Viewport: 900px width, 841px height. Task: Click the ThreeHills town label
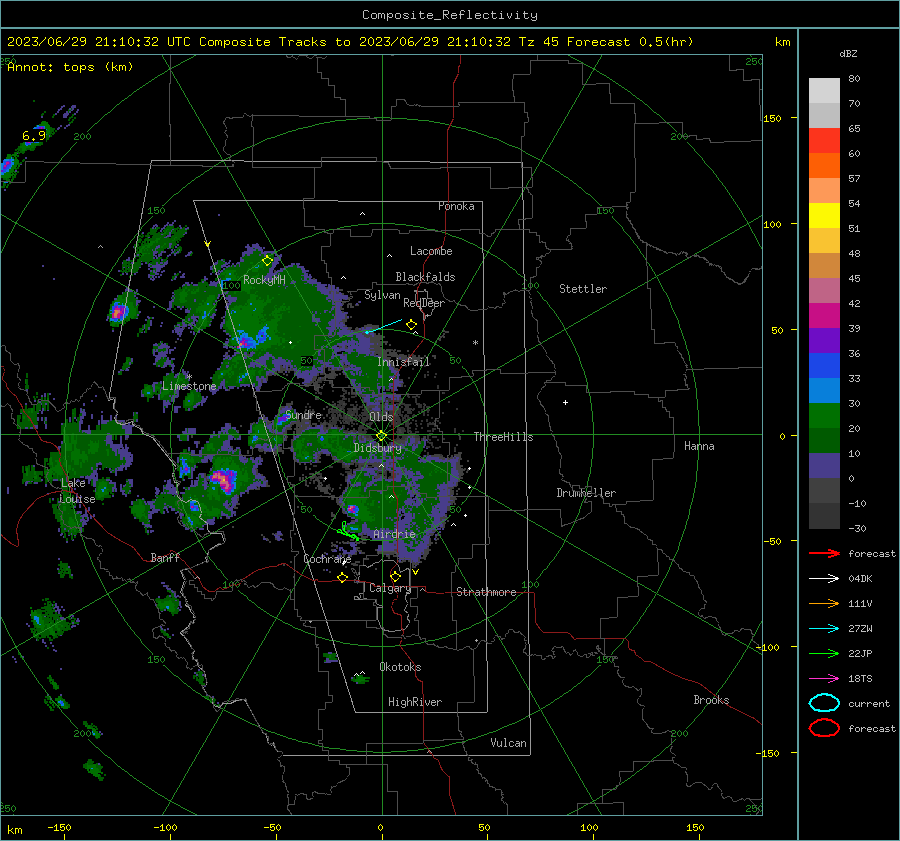503,437
